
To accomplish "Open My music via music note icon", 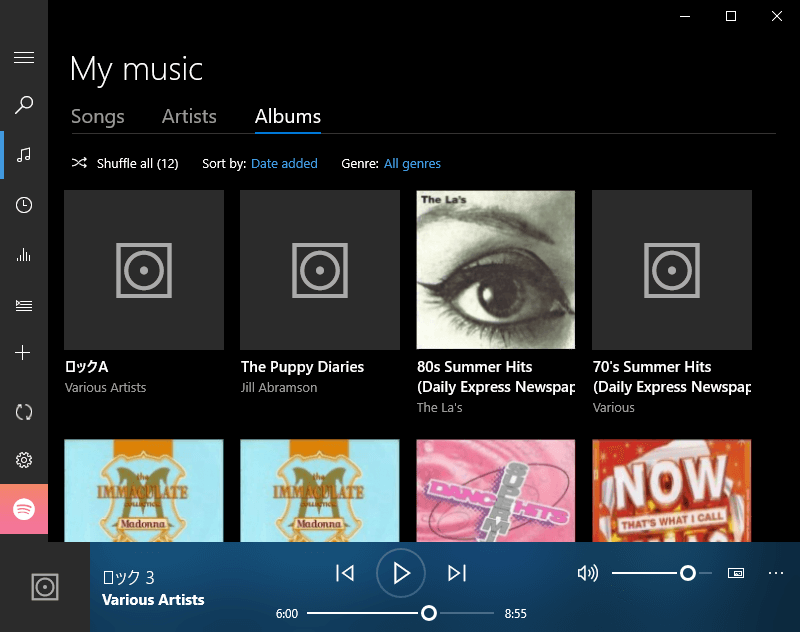I will tap(23, 155).
